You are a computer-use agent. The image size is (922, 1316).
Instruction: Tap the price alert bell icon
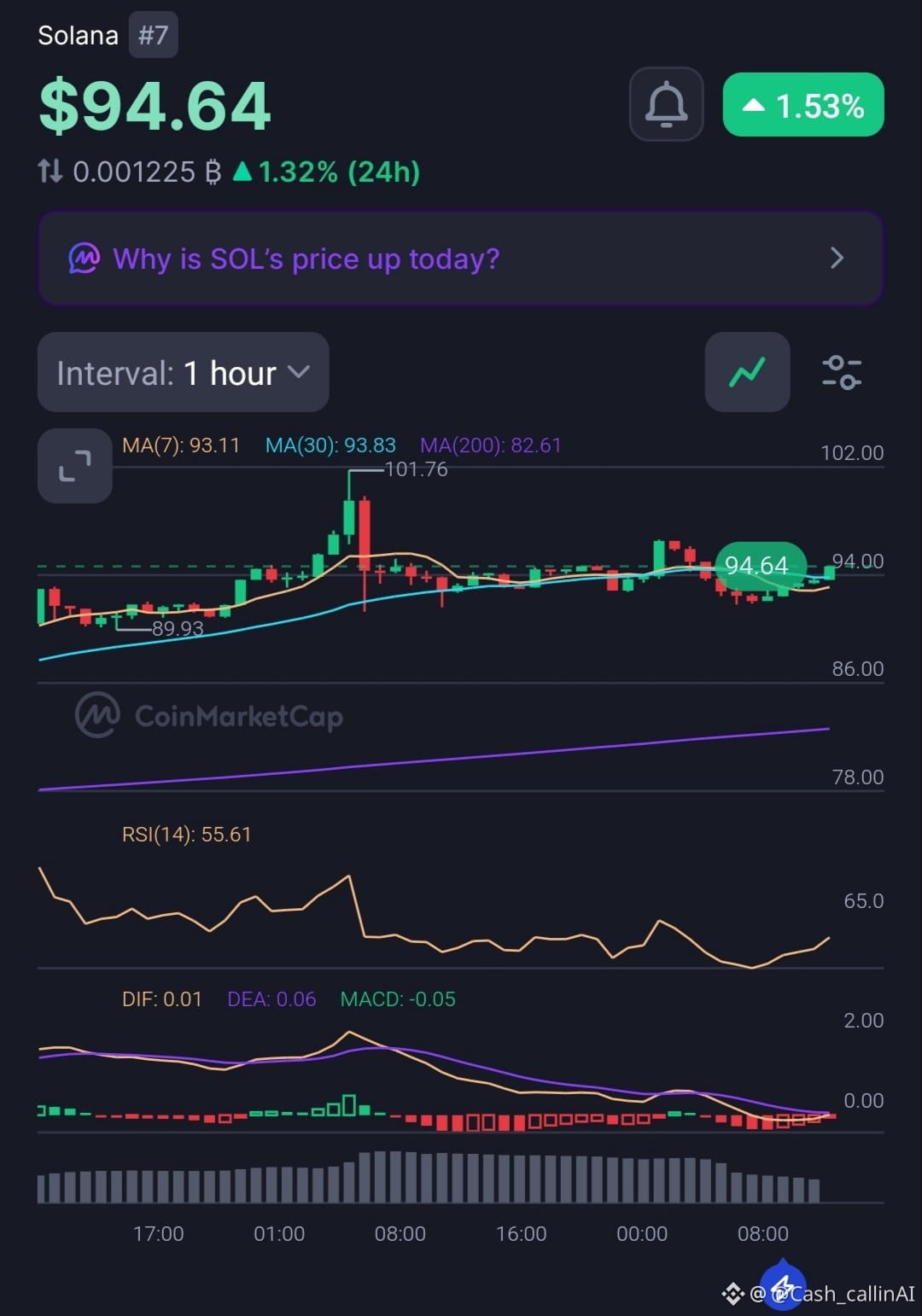(x=666, y=104)
